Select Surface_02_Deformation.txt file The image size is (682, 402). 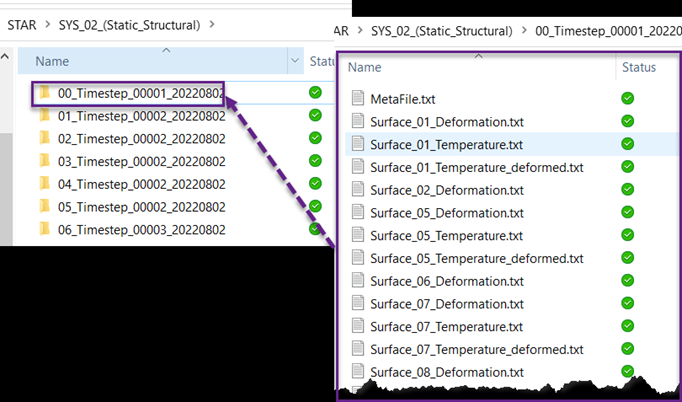click(446, 190)
